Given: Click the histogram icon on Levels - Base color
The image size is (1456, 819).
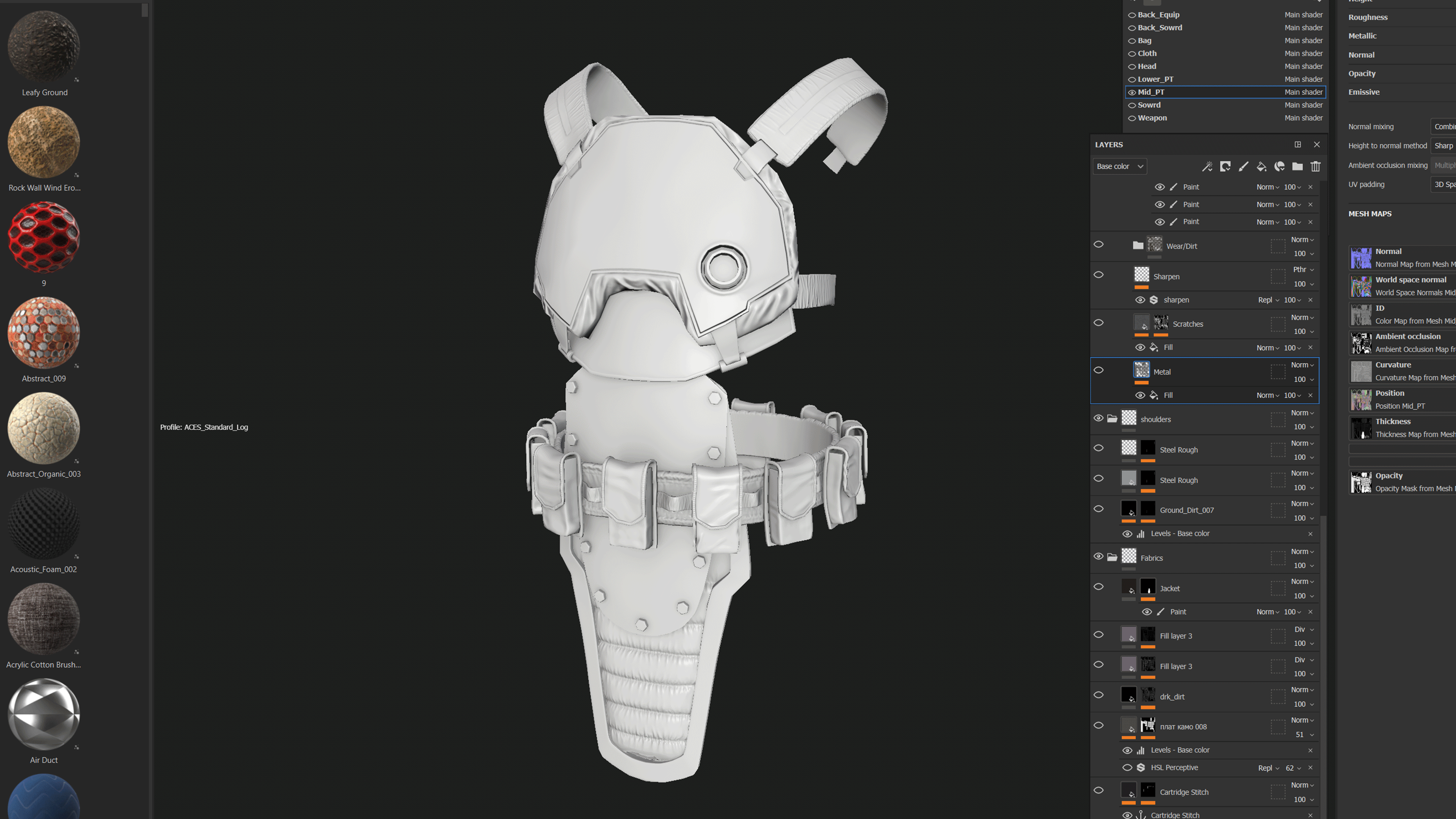Looking at the screenshot, I should pyautogui.click(x=1141, y=533).
